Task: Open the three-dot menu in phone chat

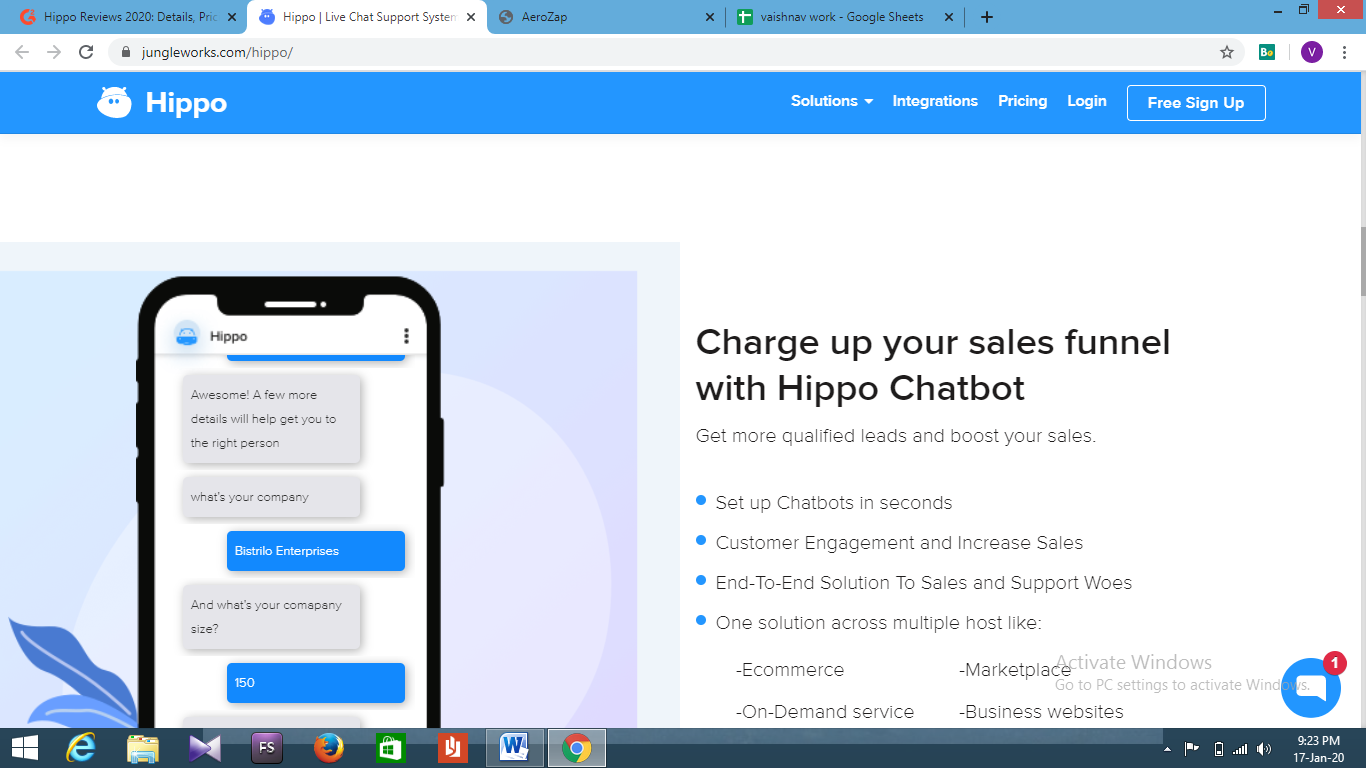Action: (x=406, y=336)
